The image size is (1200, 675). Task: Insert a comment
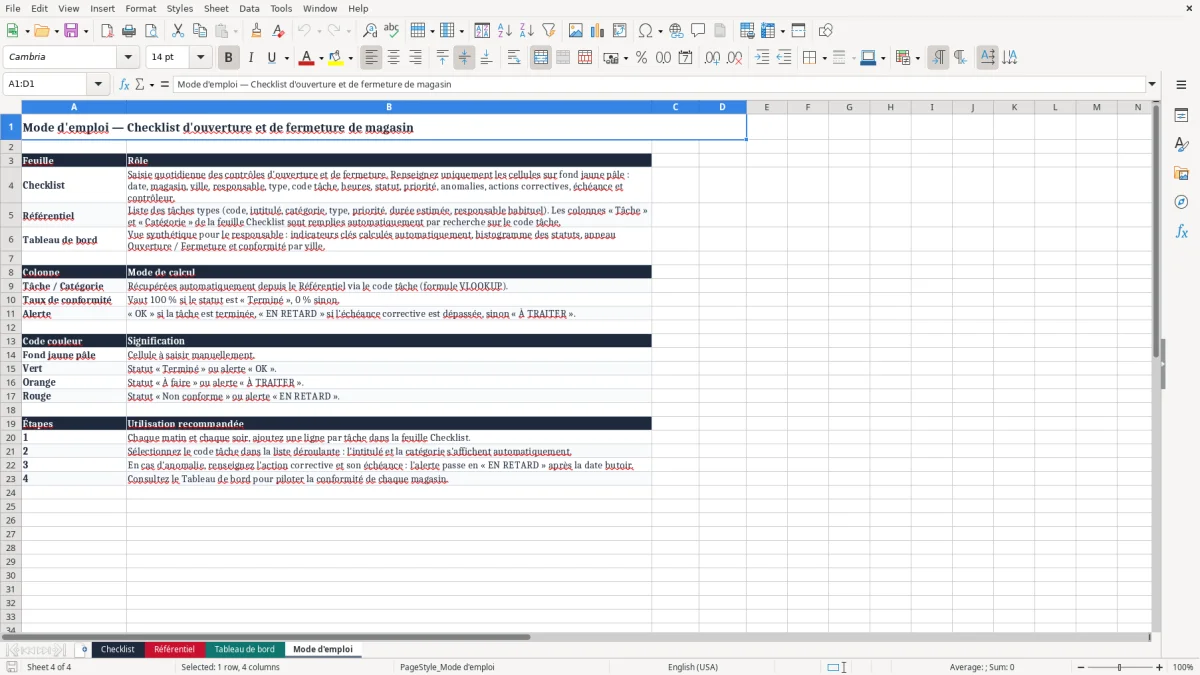tap(698, 31)
